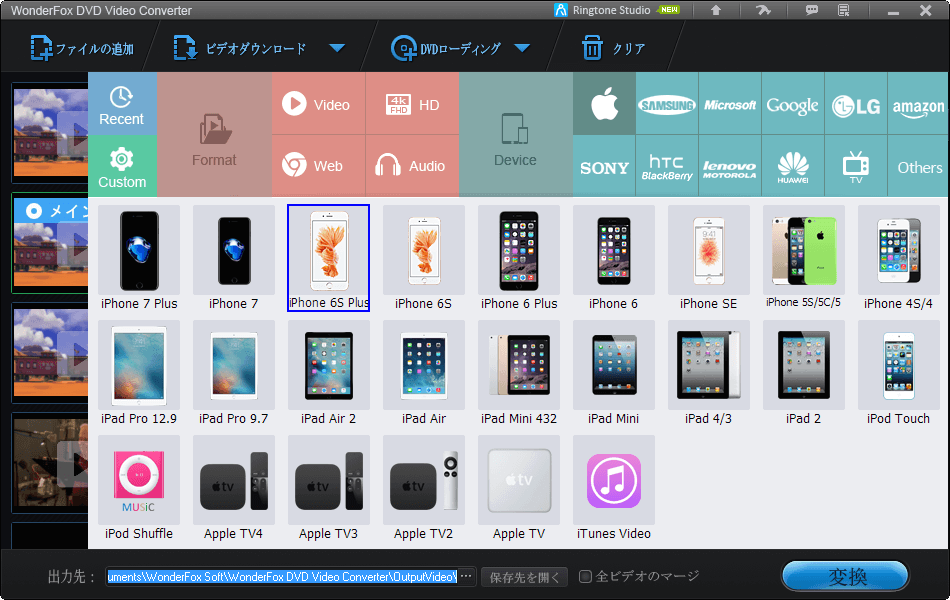Select the Video format category
Screen dimensions: 950x600
click(319, 104)
